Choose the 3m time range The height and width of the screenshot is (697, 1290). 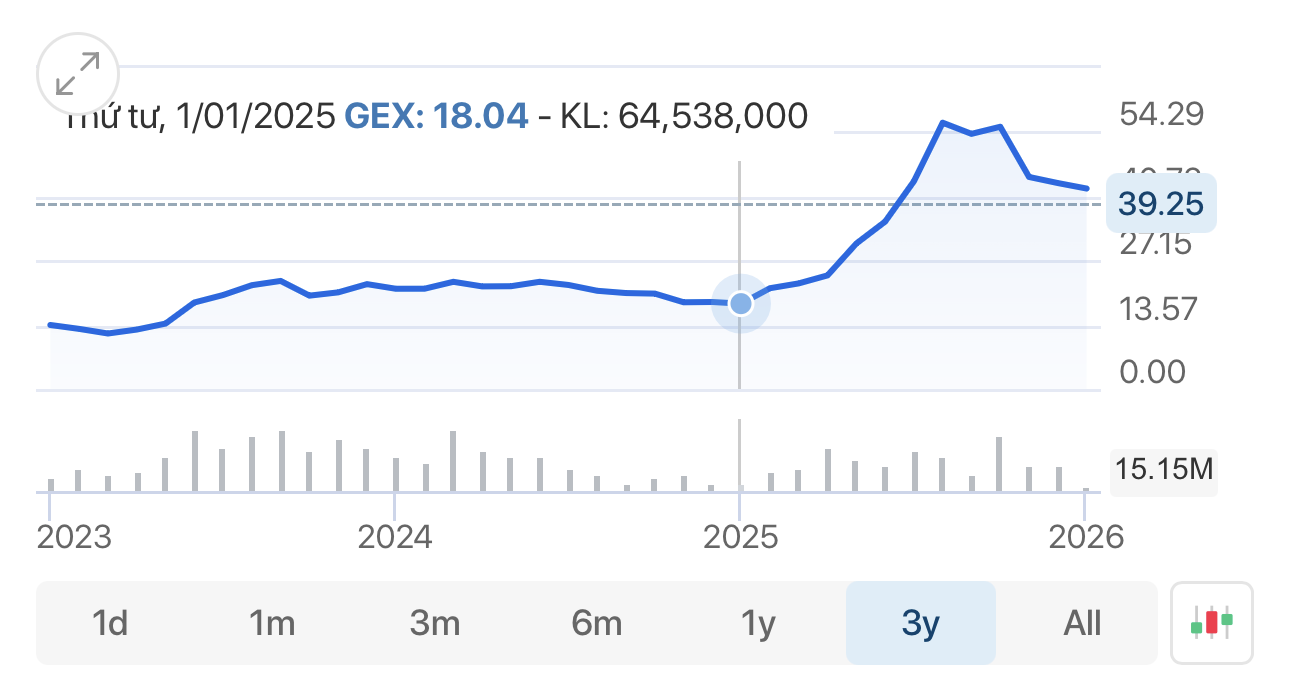click(x=435, y=623)
